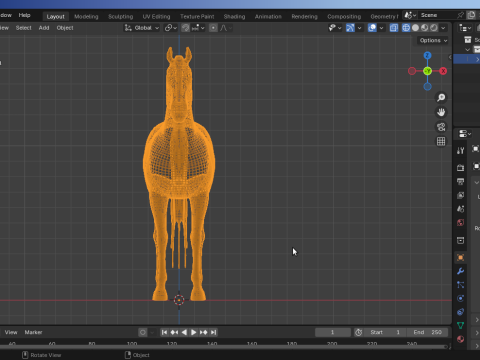Toggle viewport overlays display

coord(372,28)
